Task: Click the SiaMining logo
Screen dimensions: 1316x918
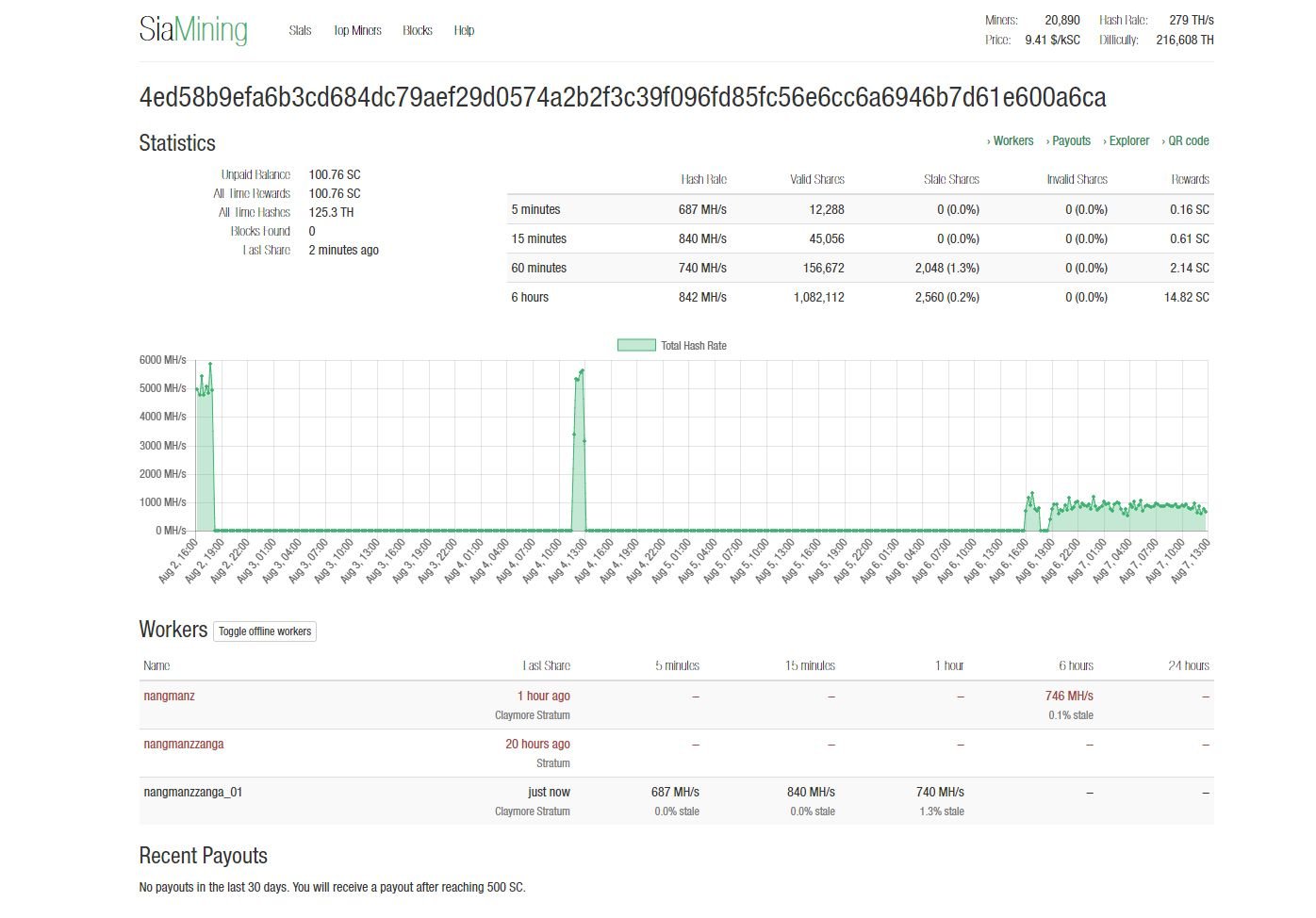Action: 192,29
